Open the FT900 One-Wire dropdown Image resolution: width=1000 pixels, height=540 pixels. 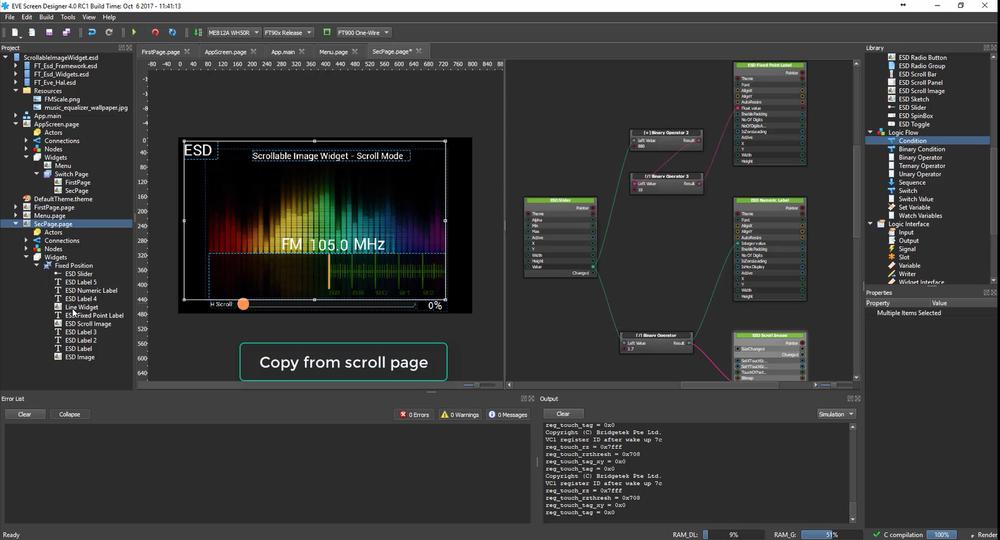tap(364, 33)
